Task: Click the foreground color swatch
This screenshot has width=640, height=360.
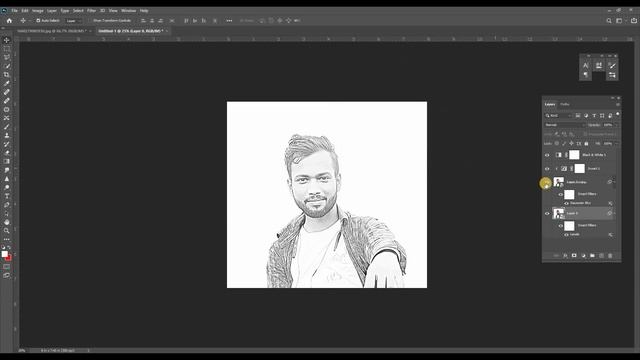Action: tap(4, 254)
